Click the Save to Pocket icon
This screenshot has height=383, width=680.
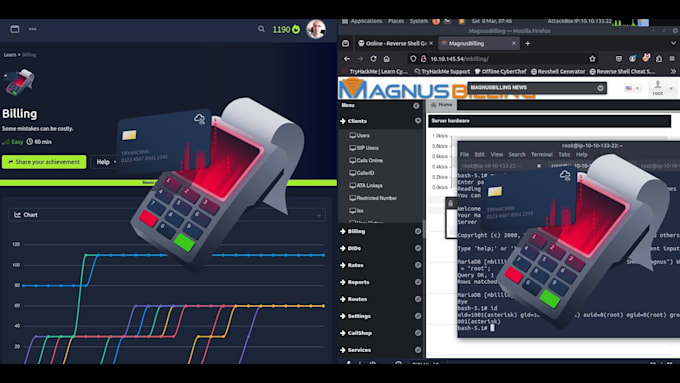[x=619, y=59]
